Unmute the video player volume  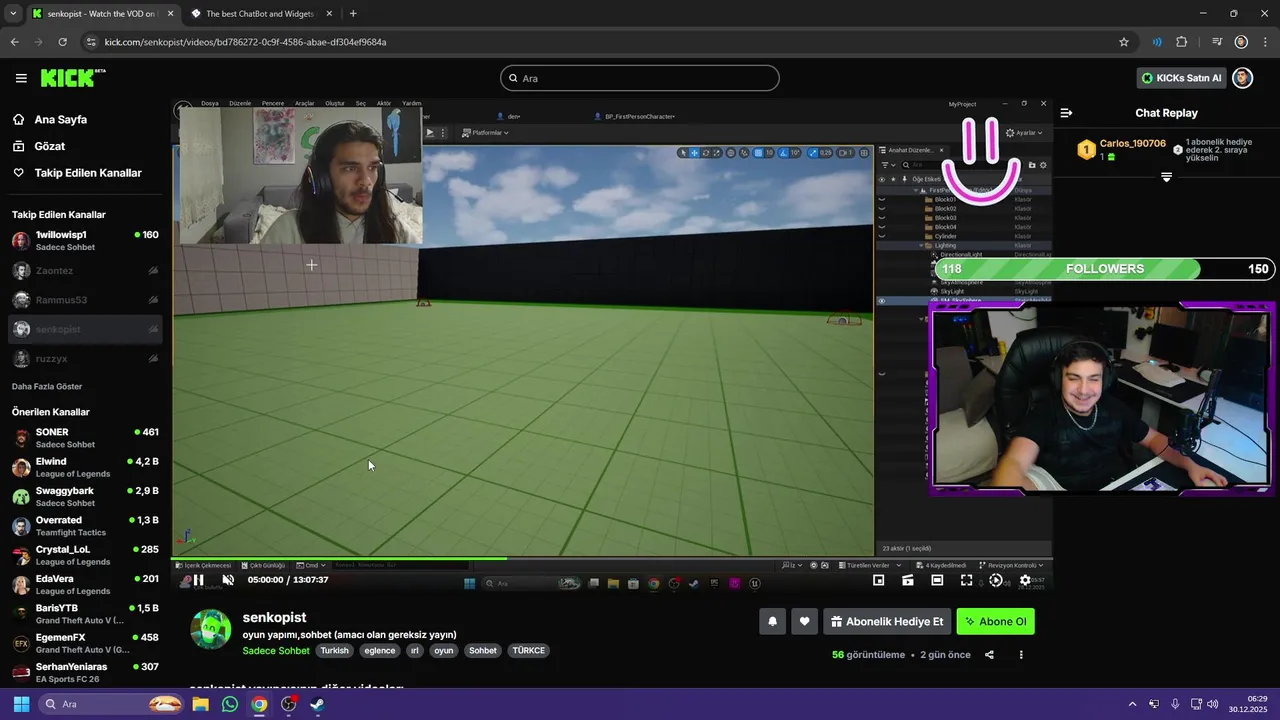tap(228, 580)
